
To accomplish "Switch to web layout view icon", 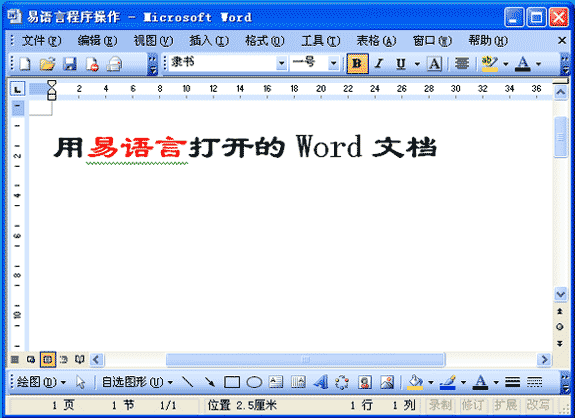I will point(31,360).
